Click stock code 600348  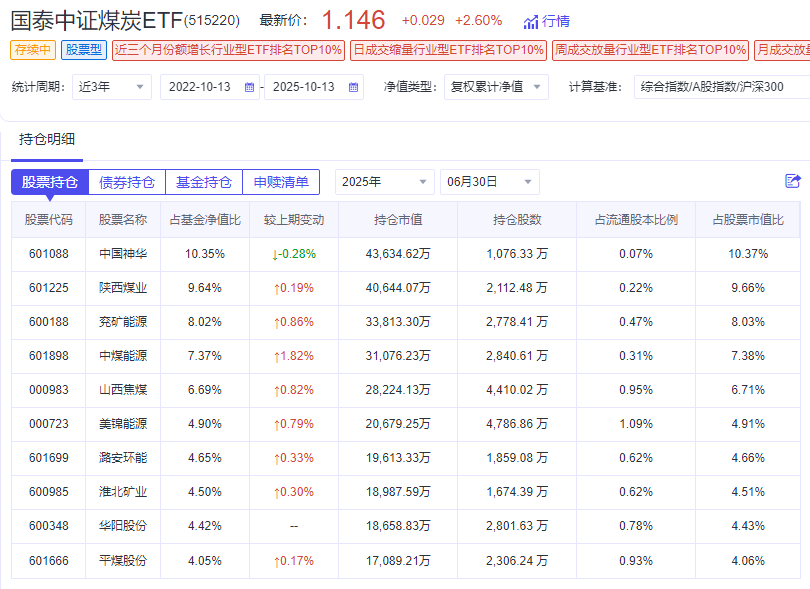[x=49, y=526]
